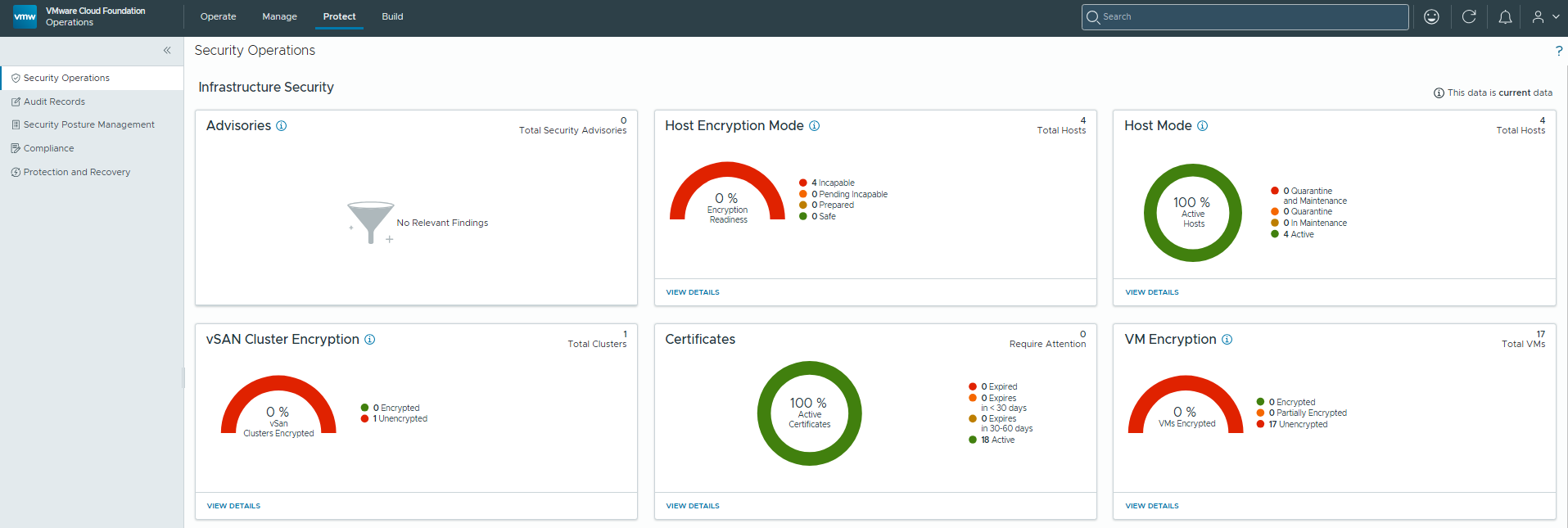This screenshot has width=1568, height=528.
Task: Click the VMware Cloud Foundation logo
Action: point(25,16)
